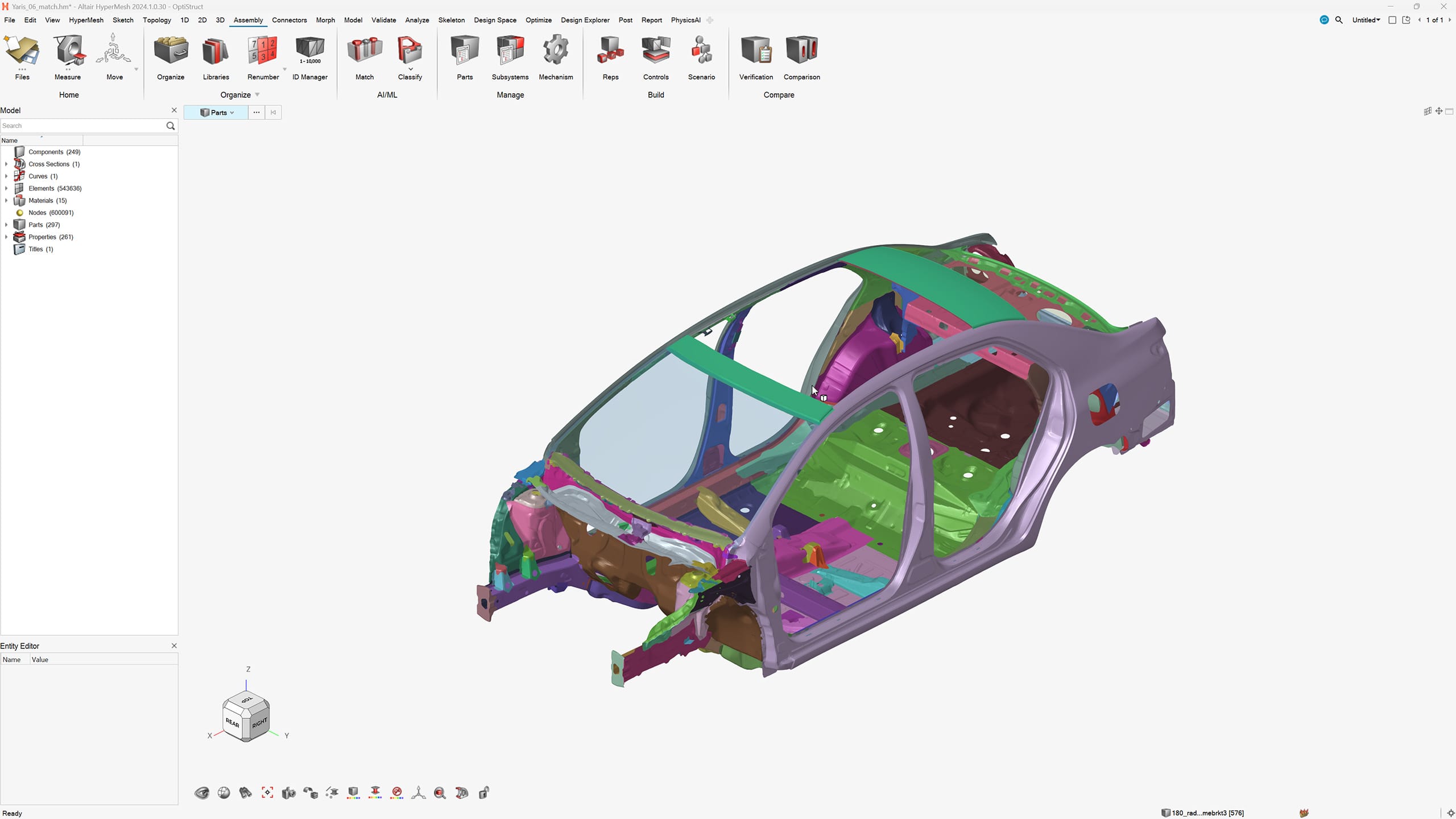
Task: Toggle the visibility eye icon in bottom toolbar
Action: pyautogui.click(x=202, y=792)
